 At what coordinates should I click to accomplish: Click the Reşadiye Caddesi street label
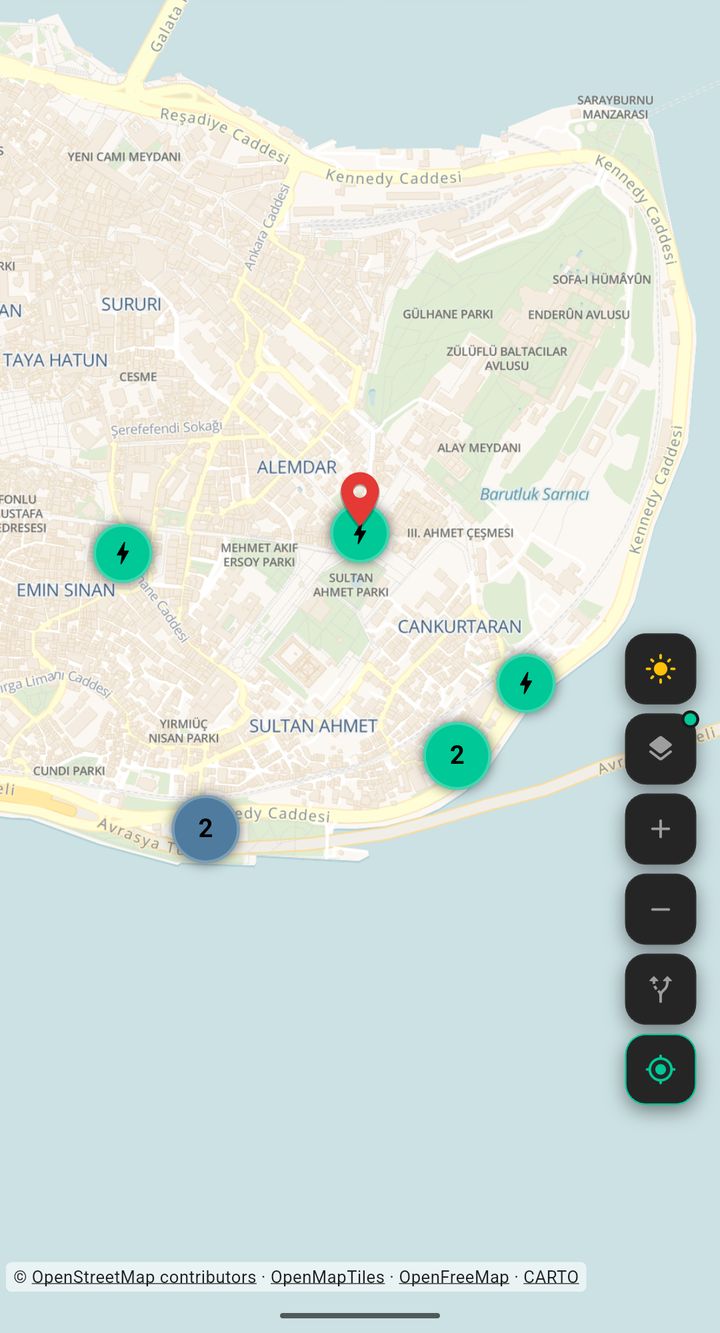pos(225,136)
